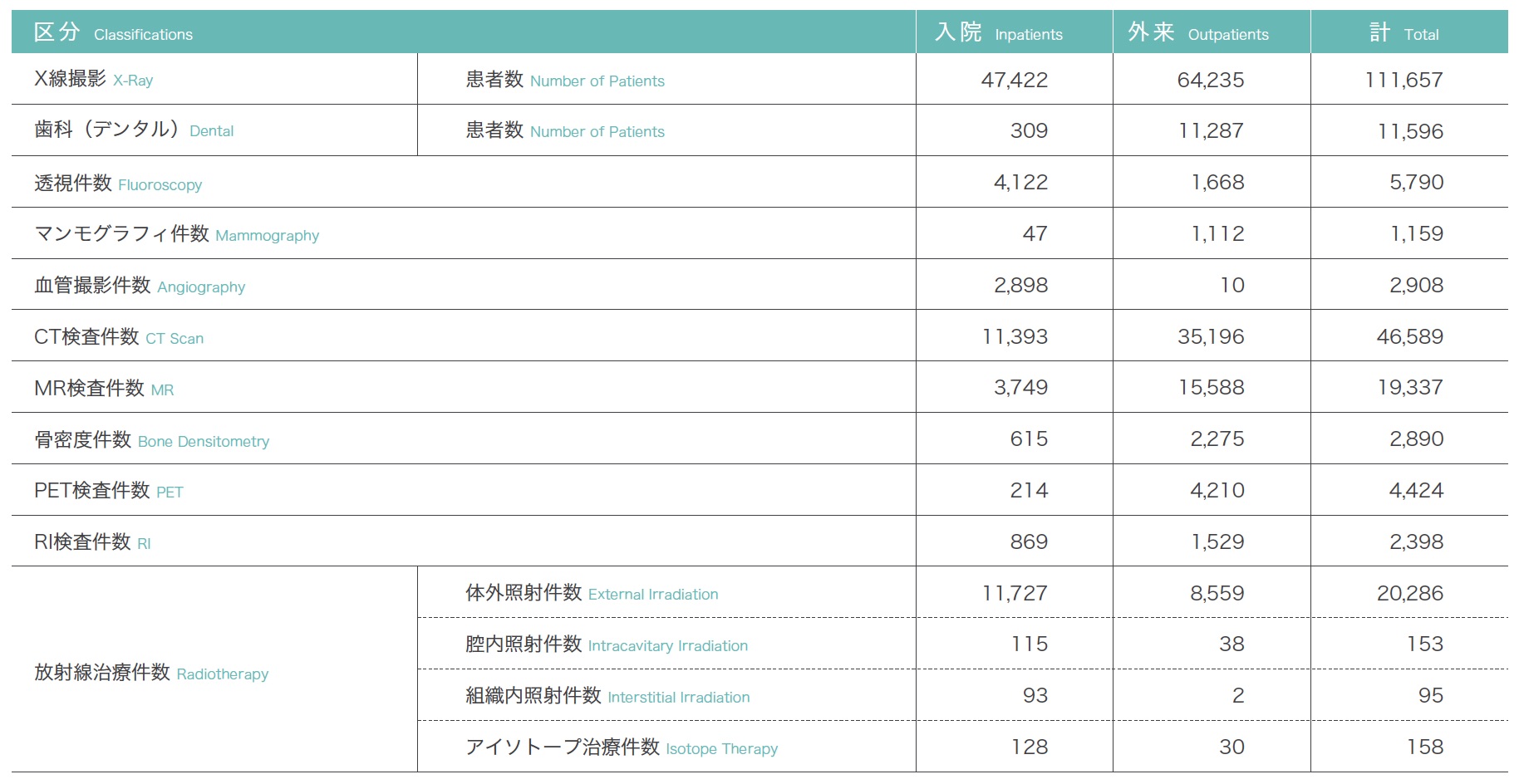Click Interstitial Irradiation inpatients value 93
This screenshot has width=1524, height=784.
click(1035, 696)
